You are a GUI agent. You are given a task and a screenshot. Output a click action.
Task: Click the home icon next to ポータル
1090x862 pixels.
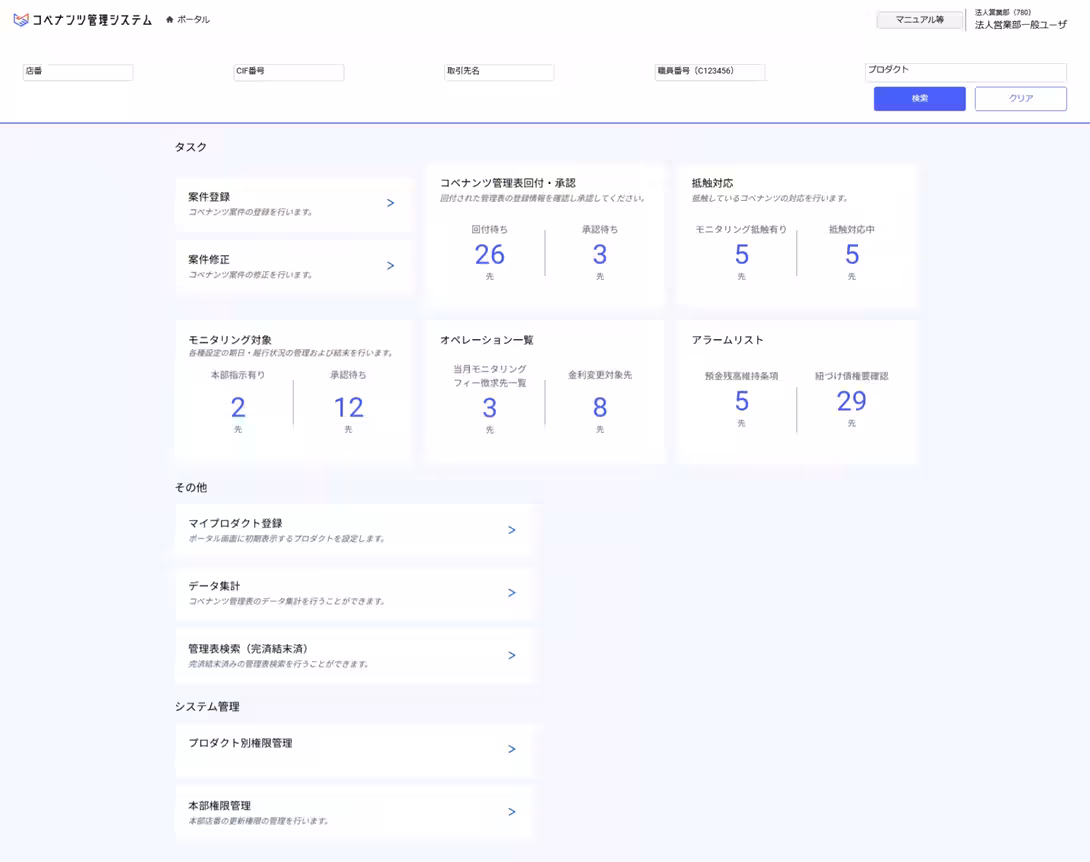pyautogui.click(x=170, y=19)
